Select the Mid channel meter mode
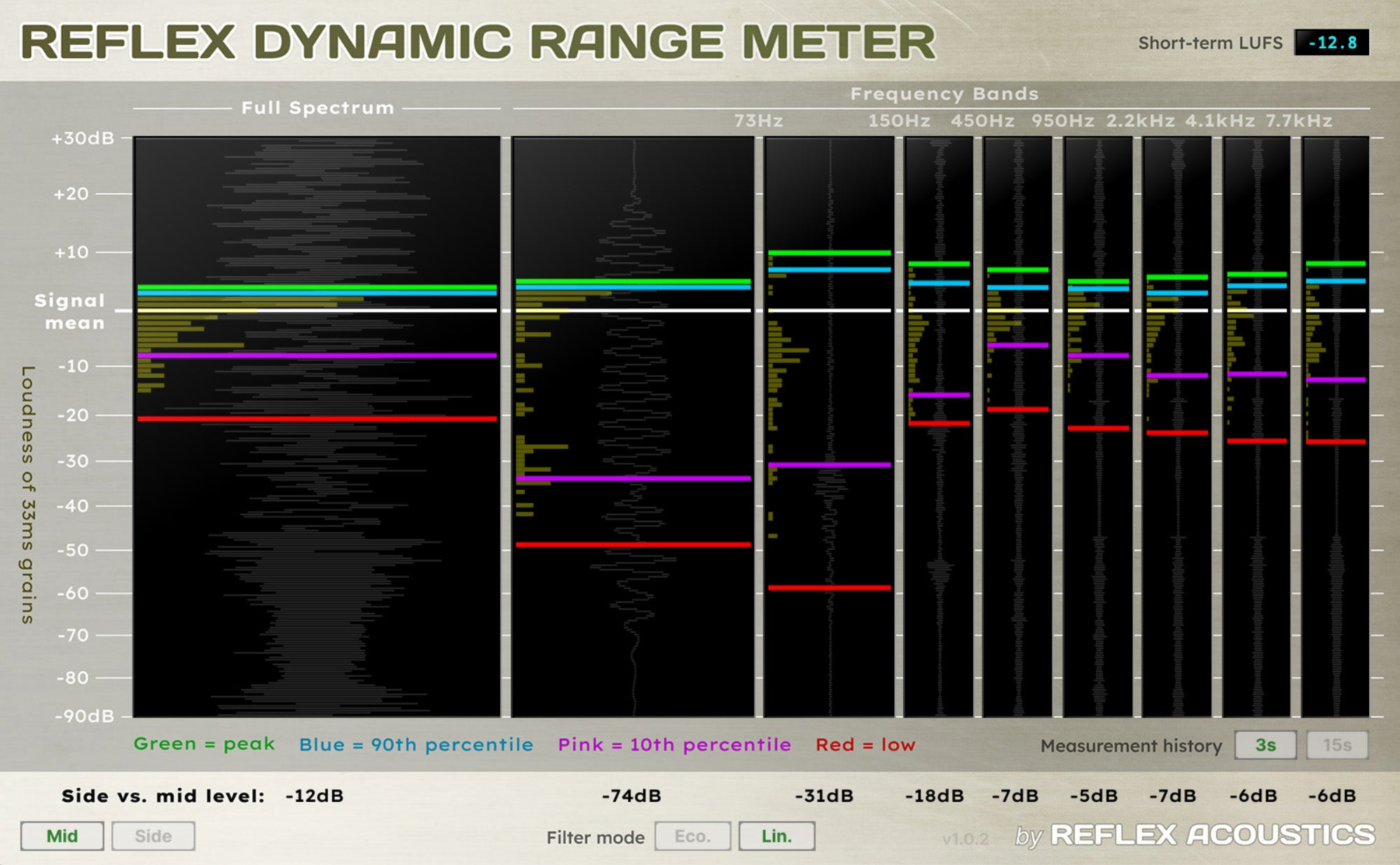 [x=62, y=836]
